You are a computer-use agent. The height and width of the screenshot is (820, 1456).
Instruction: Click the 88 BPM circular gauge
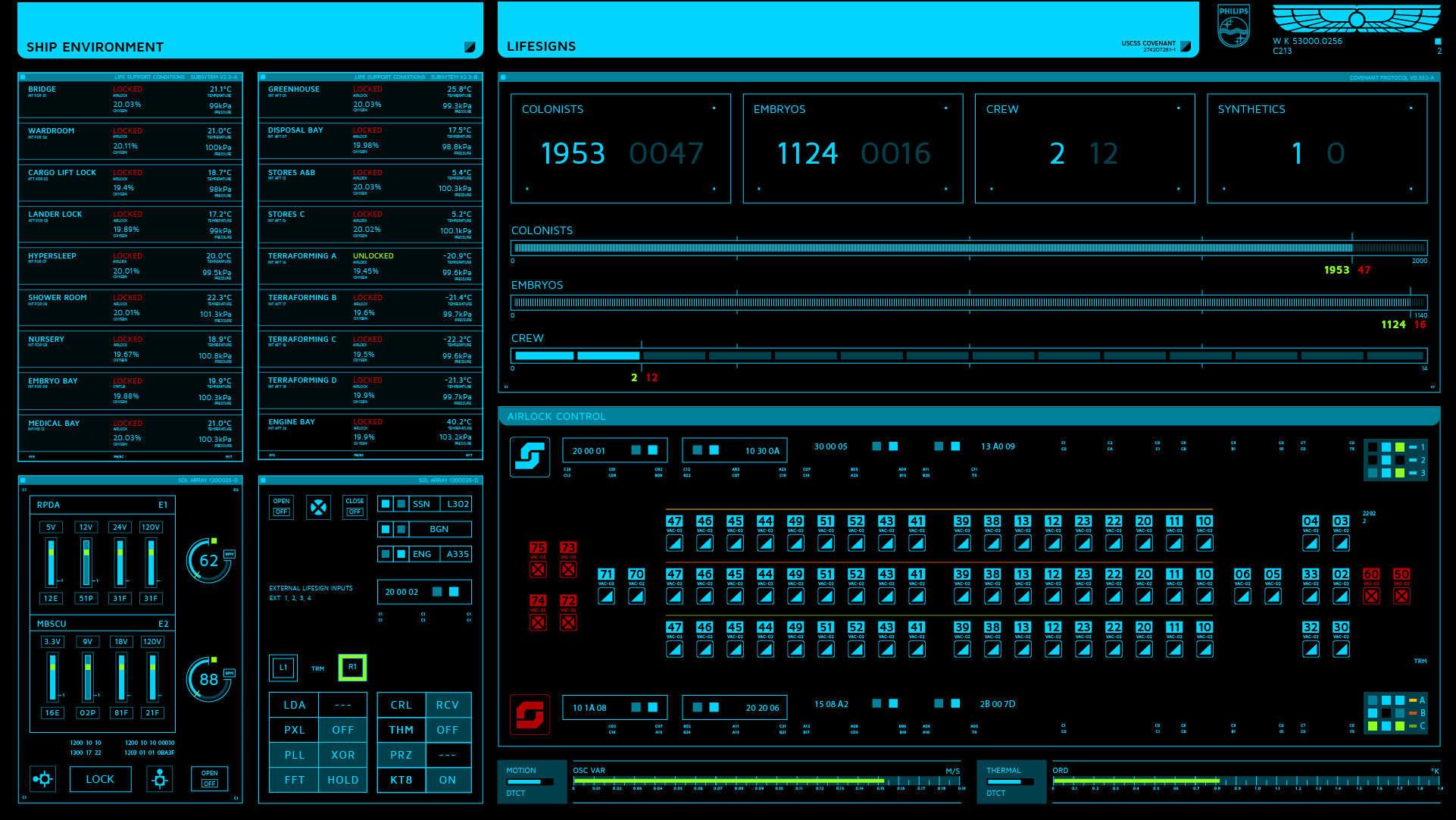[209, 679]
